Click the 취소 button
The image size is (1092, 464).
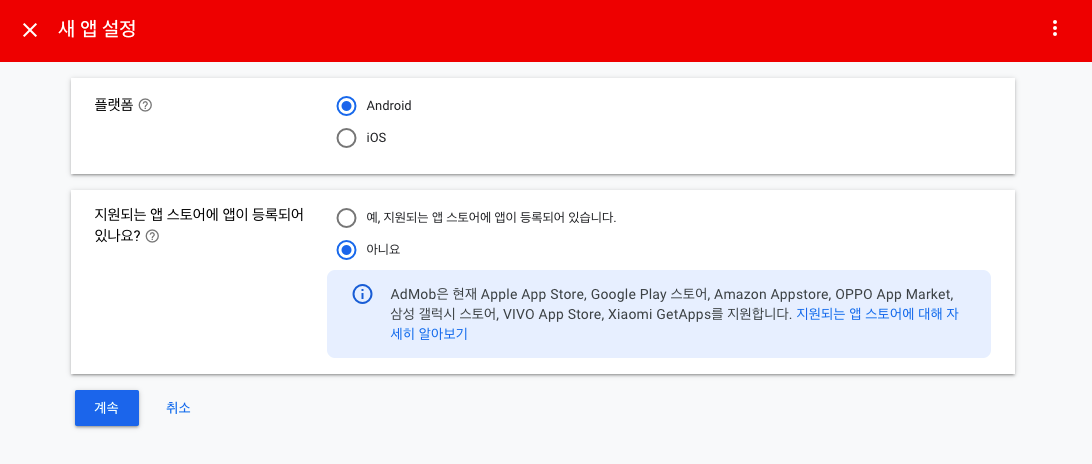pyautogui.click(x=178, y=408)
